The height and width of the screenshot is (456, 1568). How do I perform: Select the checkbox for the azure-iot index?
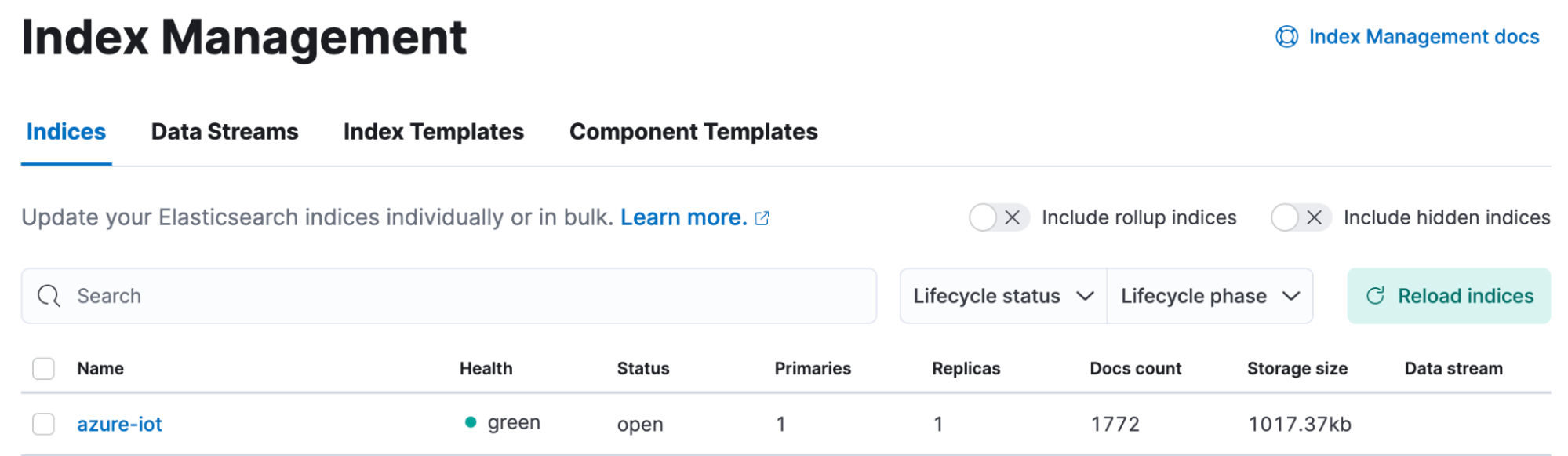[x=43, y=423]
